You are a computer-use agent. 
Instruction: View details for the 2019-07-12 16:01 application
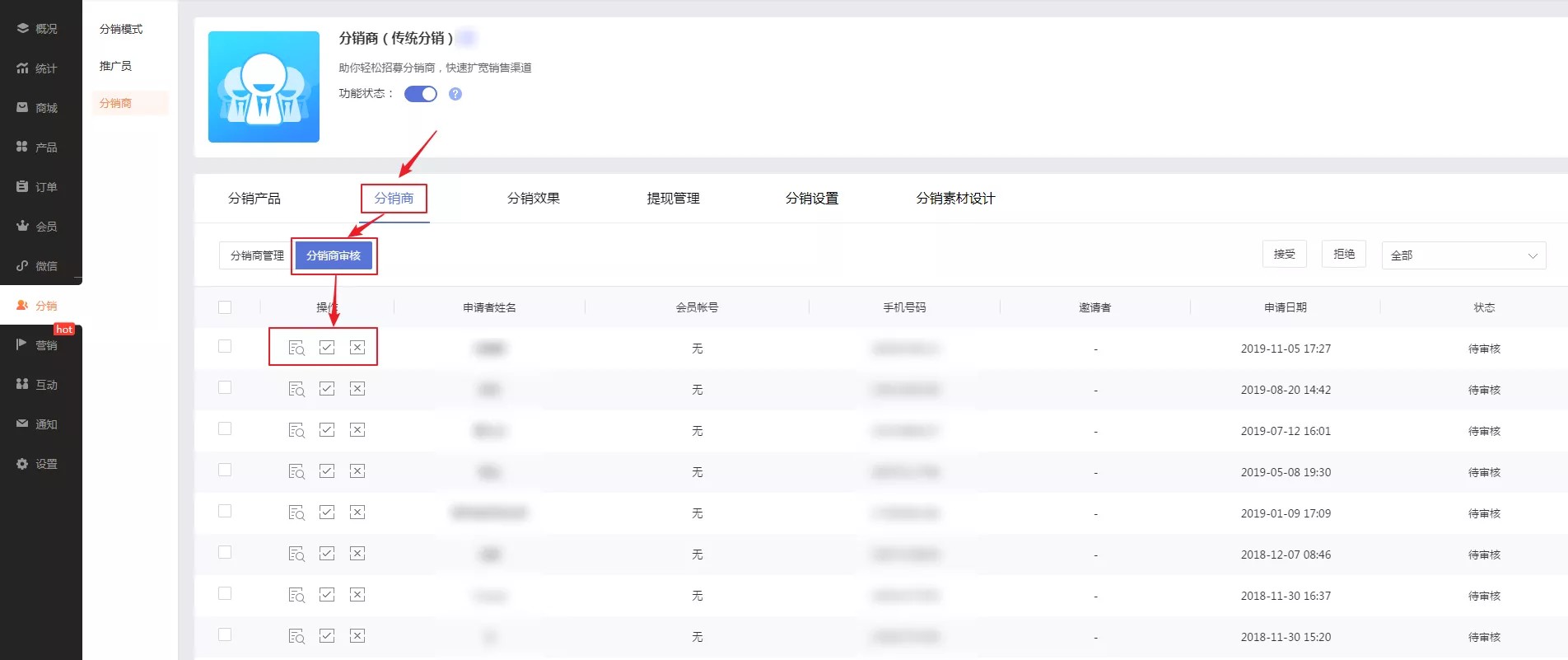[x=296, y=430]
